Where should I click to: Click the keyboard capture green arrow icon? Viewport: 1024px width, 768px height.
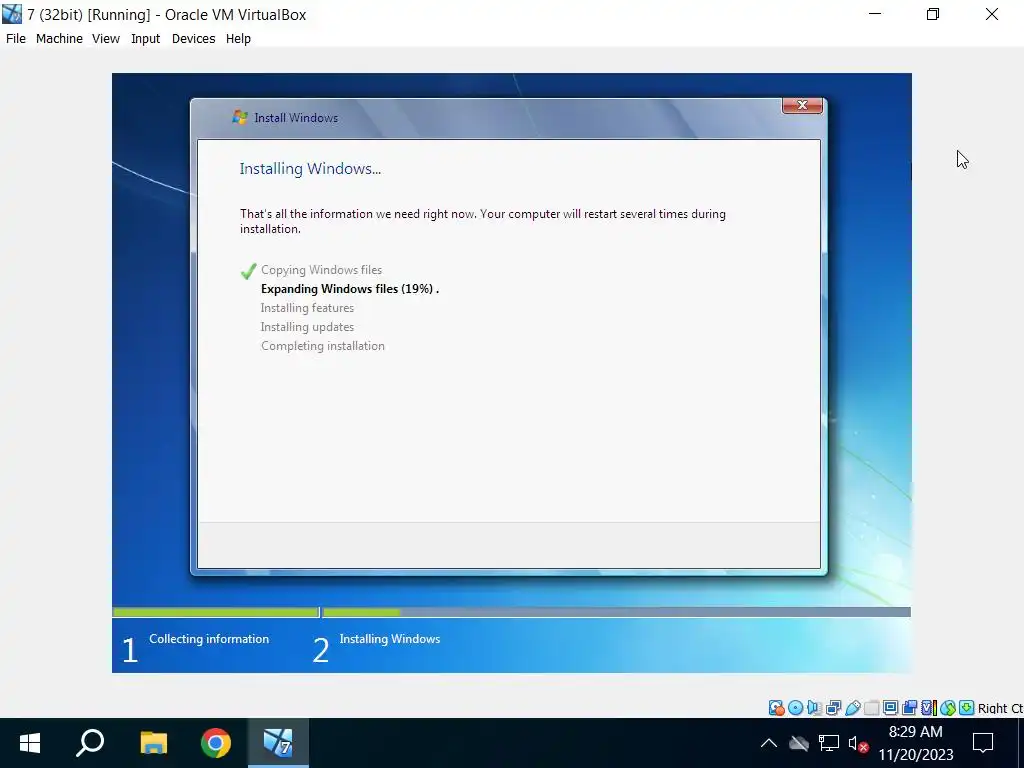point(967,708)
